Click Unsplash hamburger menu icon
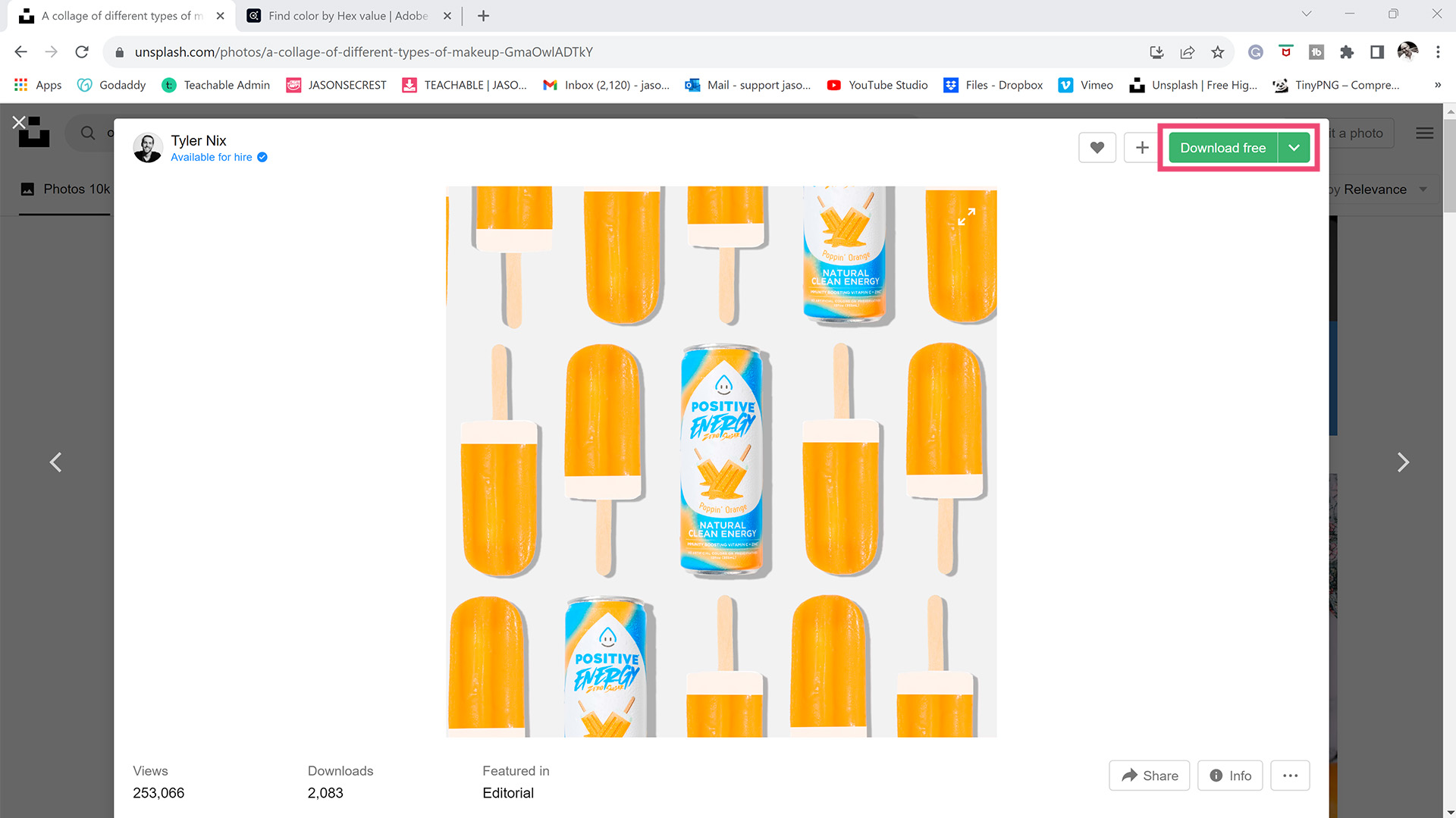Screen dimensions: 1456x818 [1424, 133]
